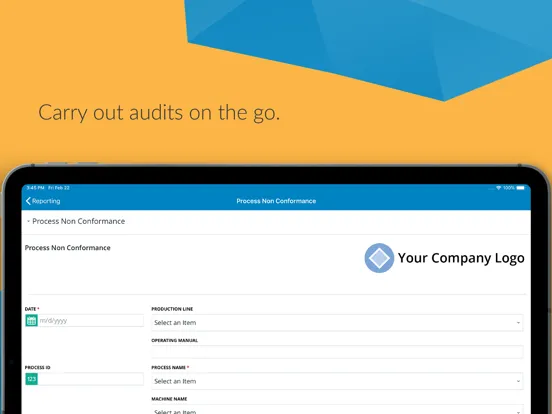
Task: Open the Date calendar picker icon
Action: pyautogui.click(x=31, y=321)
